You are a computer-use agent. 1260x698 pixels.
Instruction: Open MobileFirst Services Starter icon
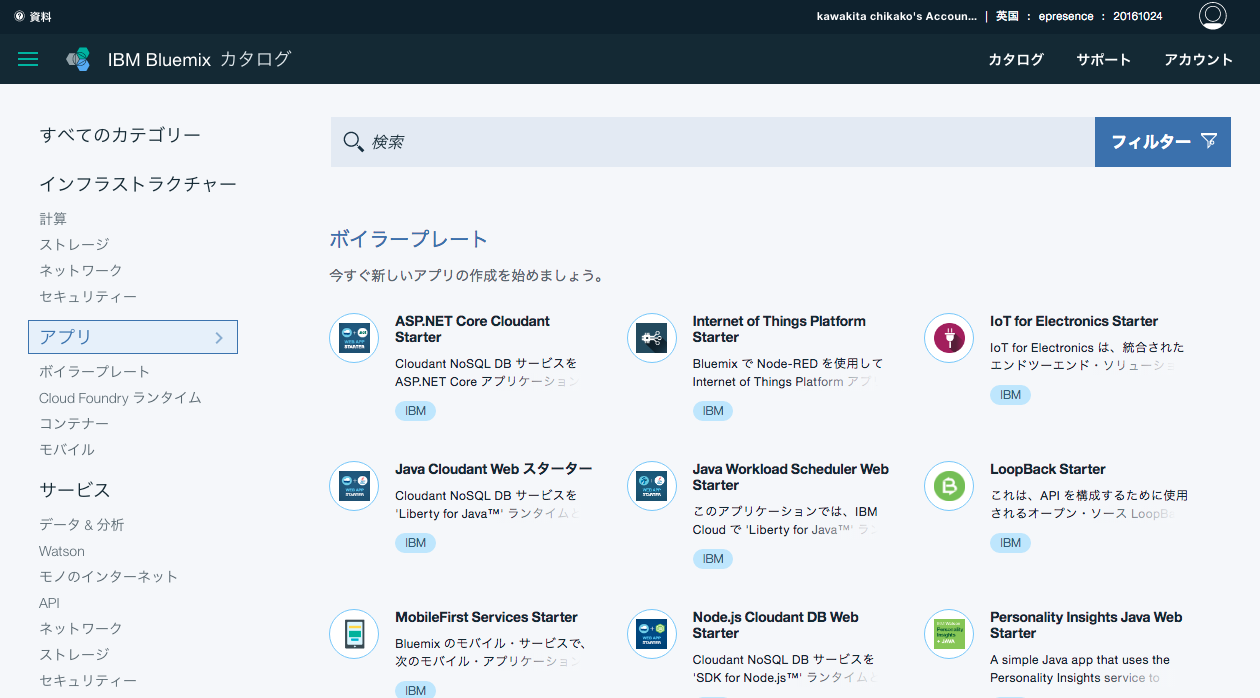click(x=355, y=634)
